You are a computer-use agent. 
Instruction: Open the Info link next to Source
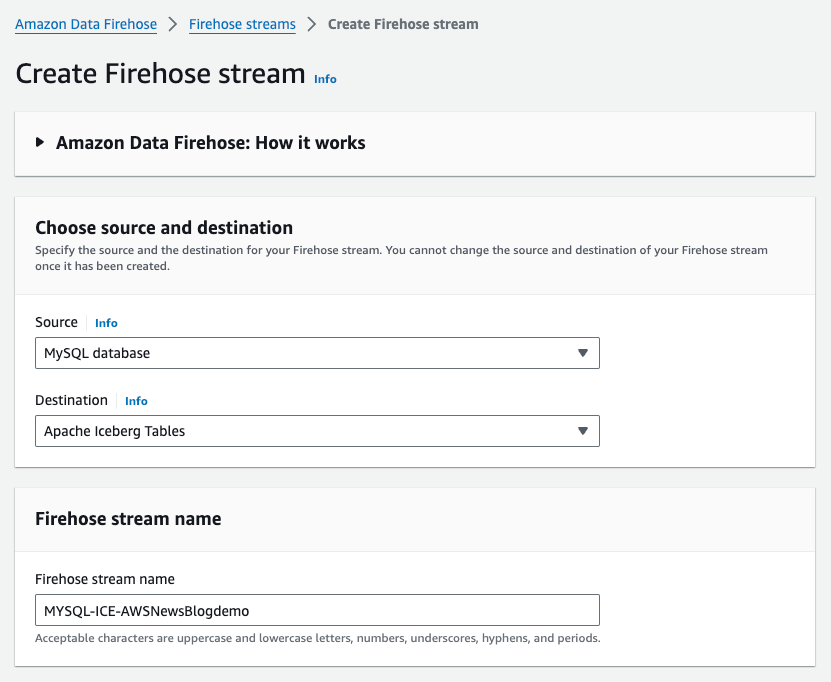click(106, 323)
